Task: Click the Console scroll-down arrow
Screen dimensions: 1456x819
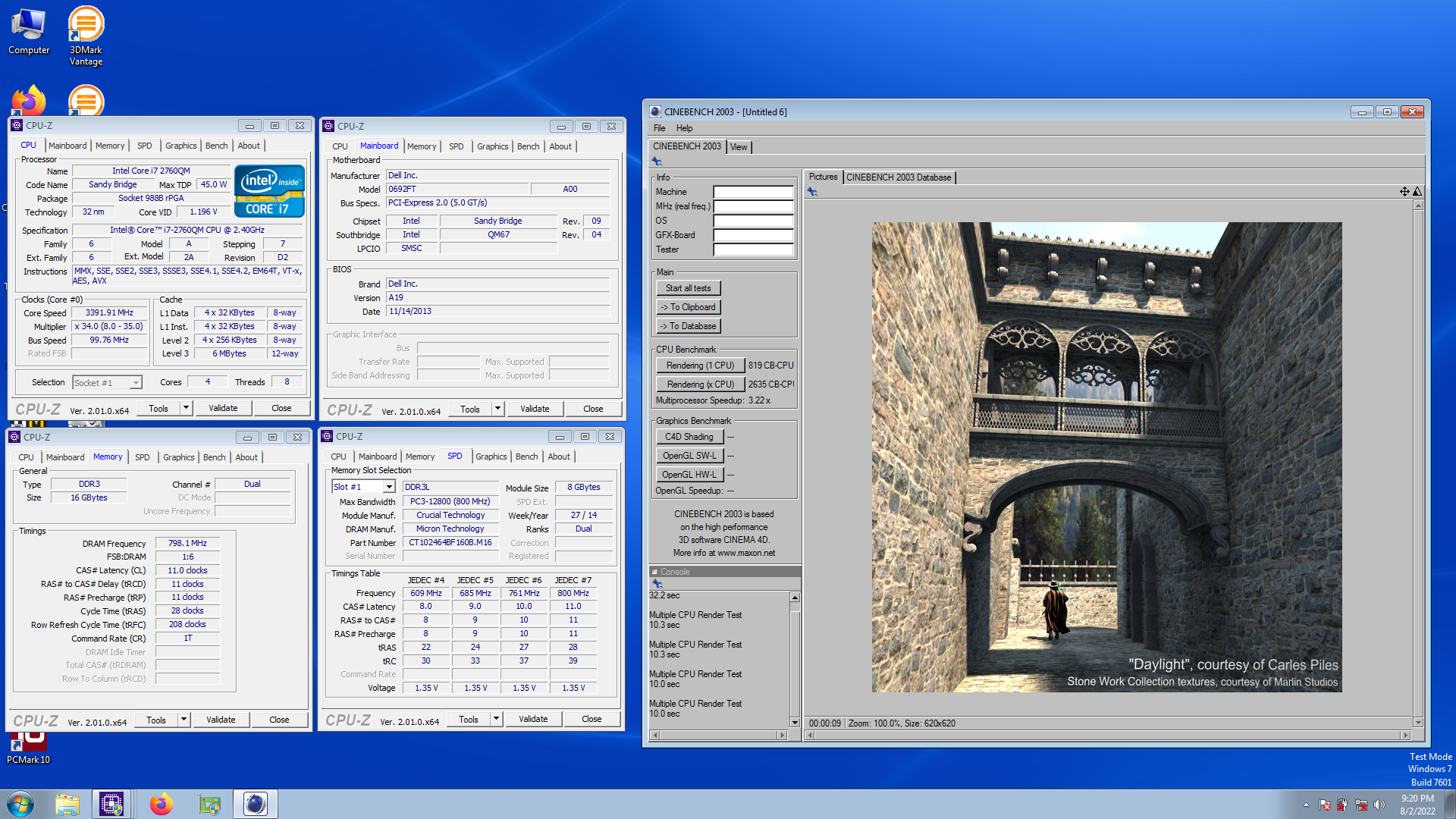Action: (795, 723)
